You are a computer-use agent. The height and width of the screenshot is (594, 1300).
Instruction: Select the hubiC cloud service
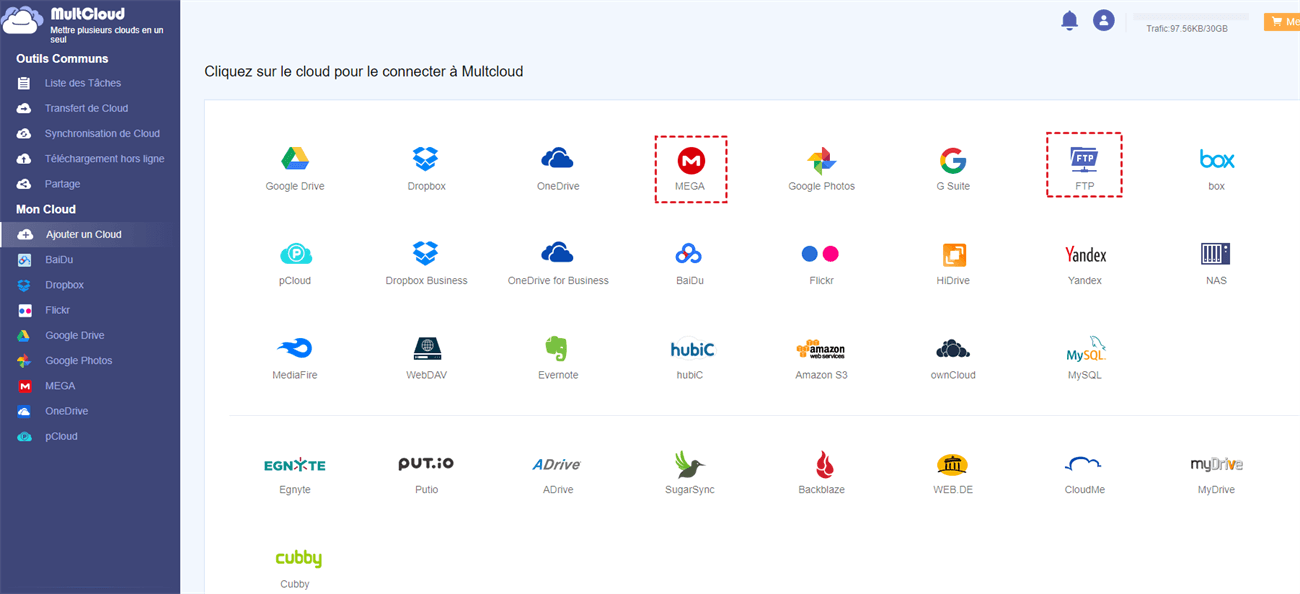point(692,350)
